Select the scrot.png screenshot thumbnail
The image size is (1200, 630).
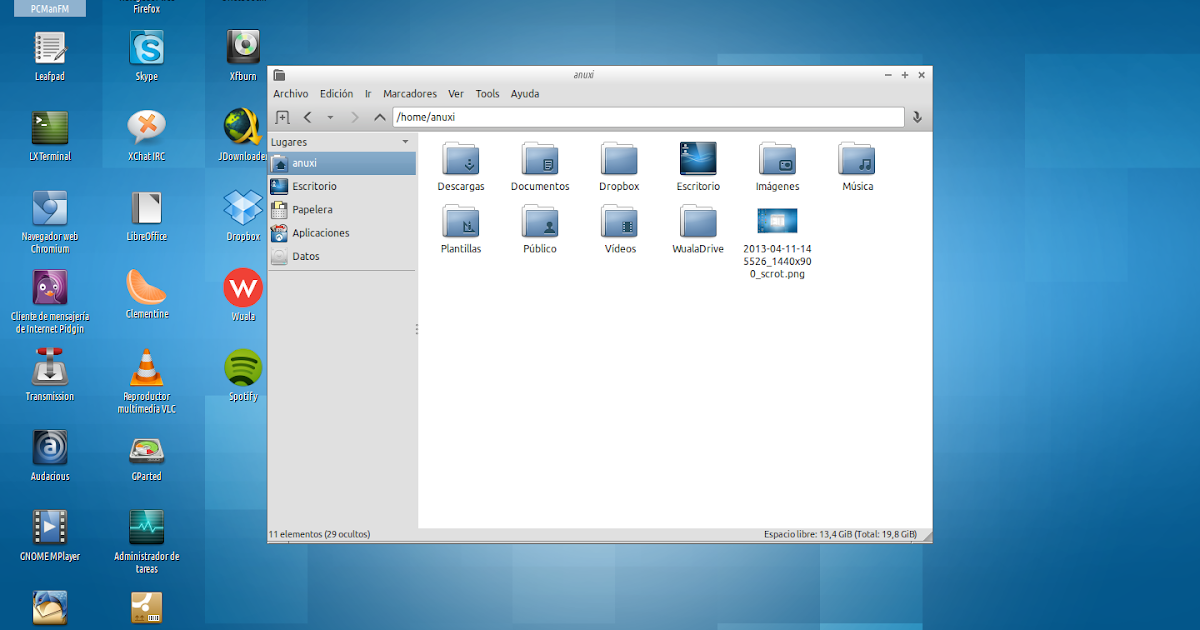777,222
